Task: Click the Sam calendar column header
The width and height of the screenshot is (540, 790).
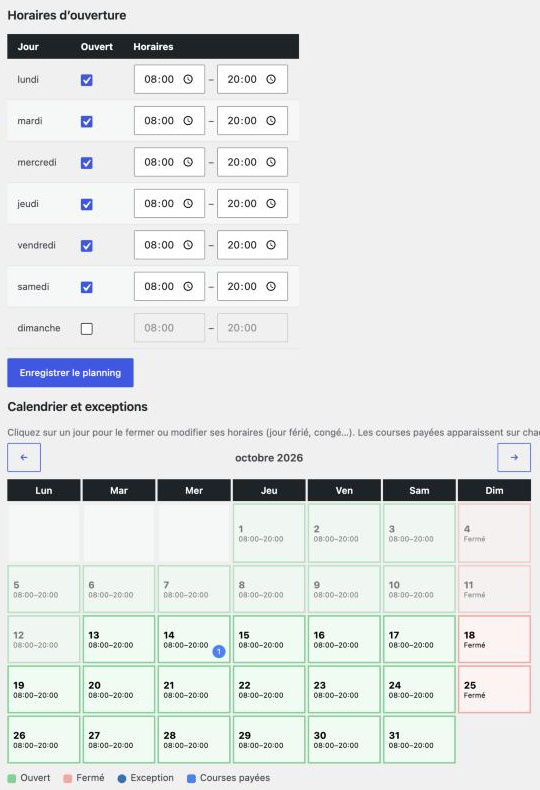Action: 419,490
